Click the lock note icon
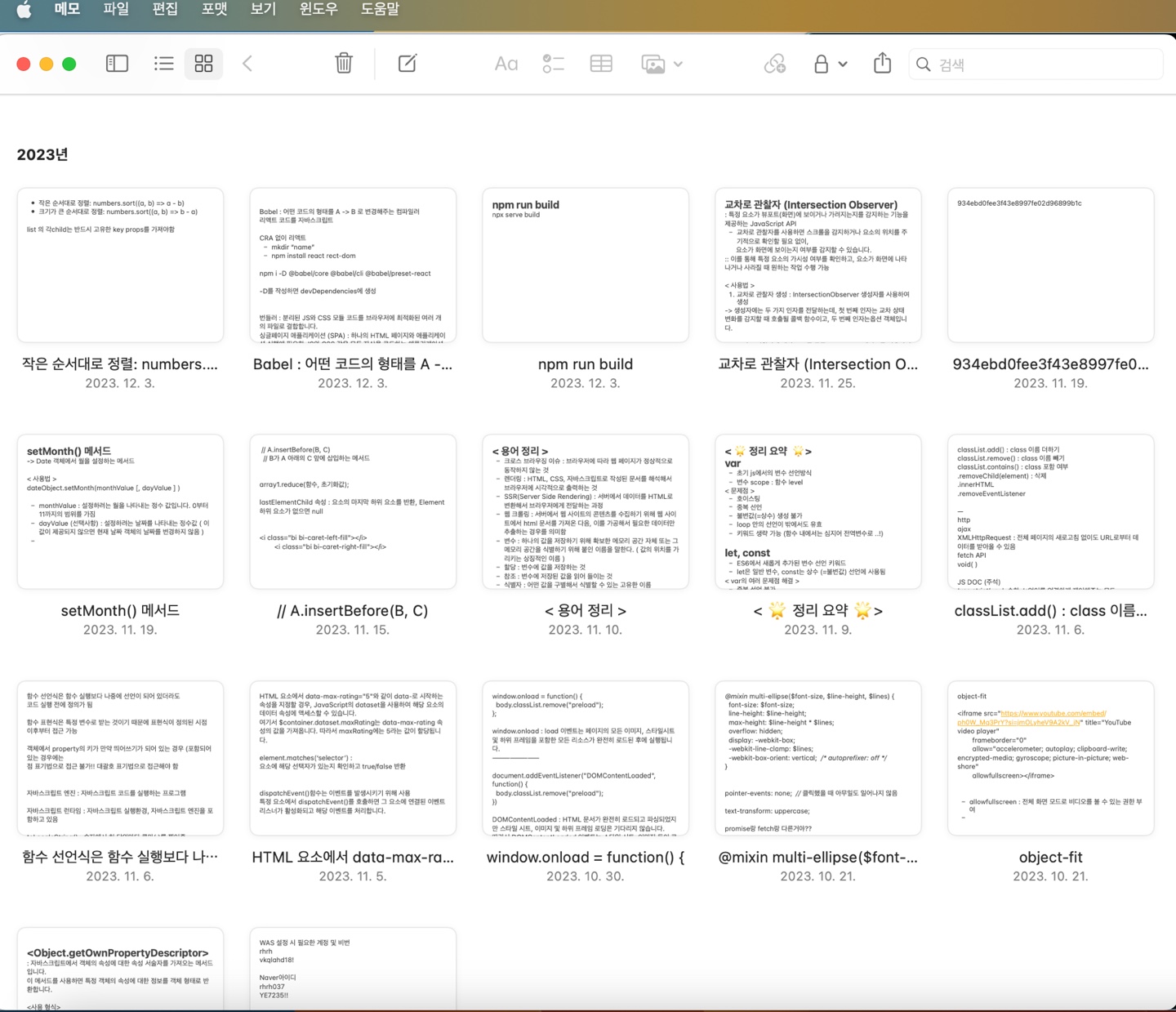The width and height of the screenshot is (1176, 1012). click(821, 64)
